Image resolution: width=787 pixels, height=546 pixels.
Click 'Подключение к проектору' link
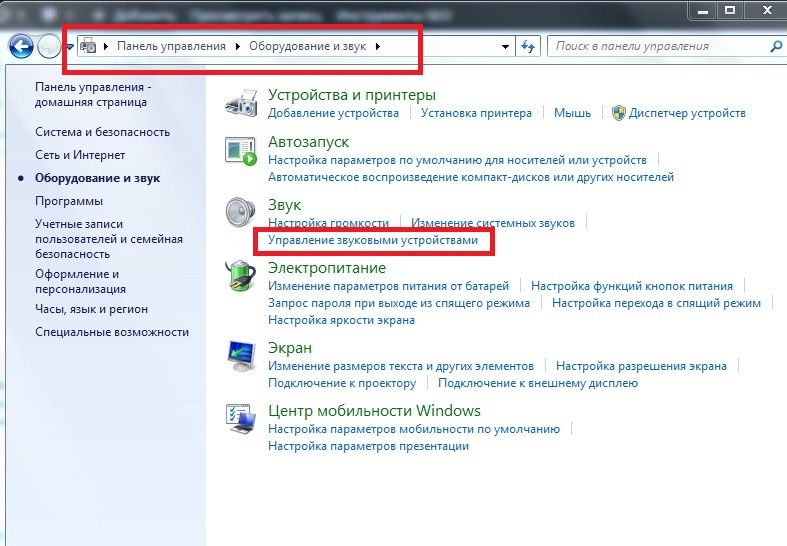tap(342, 383)
